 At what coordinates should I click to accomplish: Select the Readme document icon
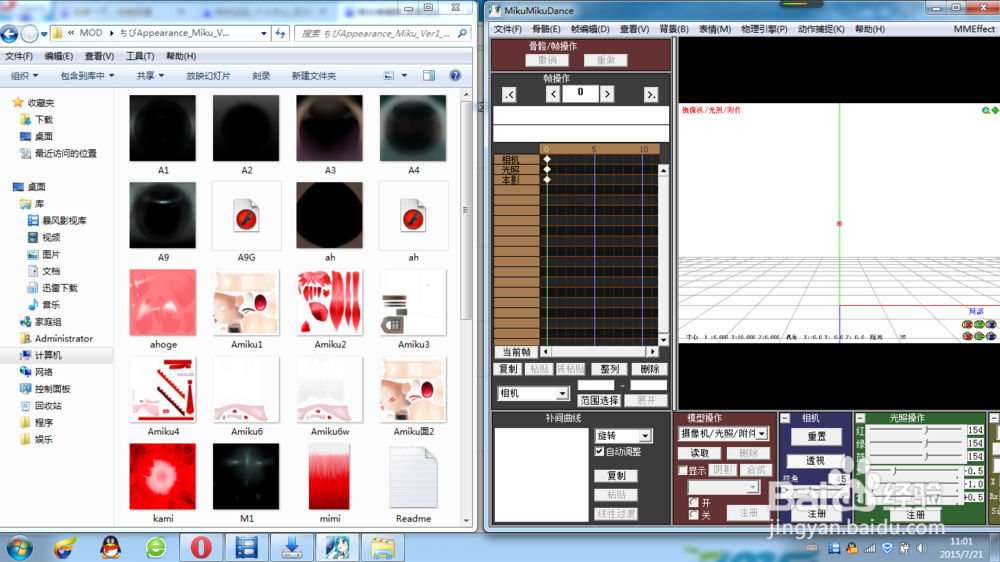(413, 477)
